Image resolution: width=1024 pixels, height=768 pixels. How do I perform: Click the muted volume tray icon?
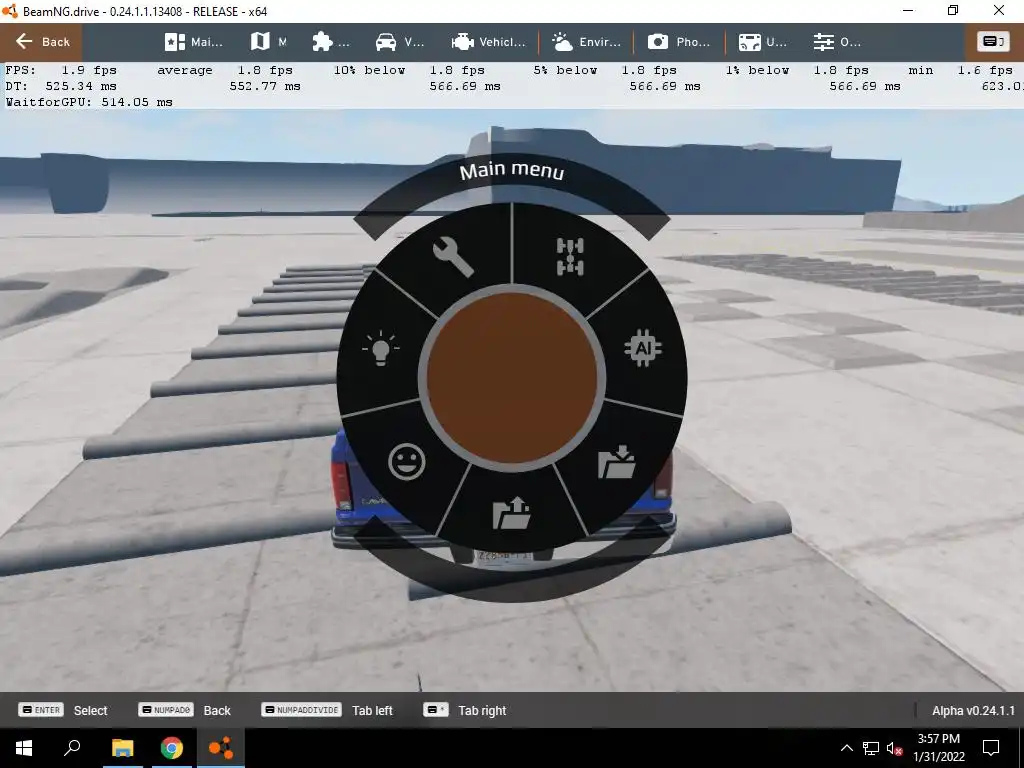pos(894,748)
